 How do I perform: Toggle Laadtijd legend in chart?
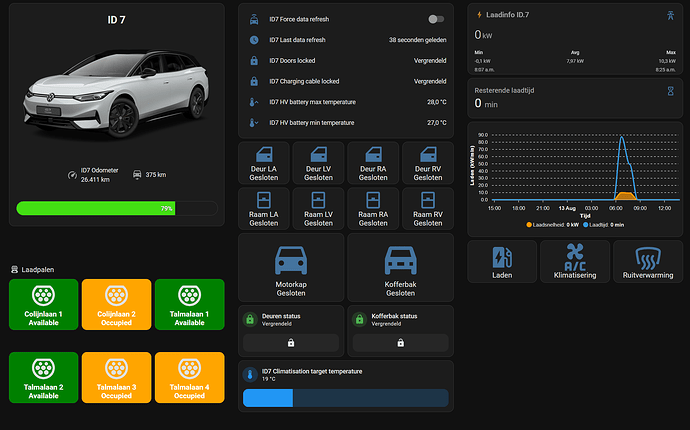pyautogui.click(x=604, y=225)
